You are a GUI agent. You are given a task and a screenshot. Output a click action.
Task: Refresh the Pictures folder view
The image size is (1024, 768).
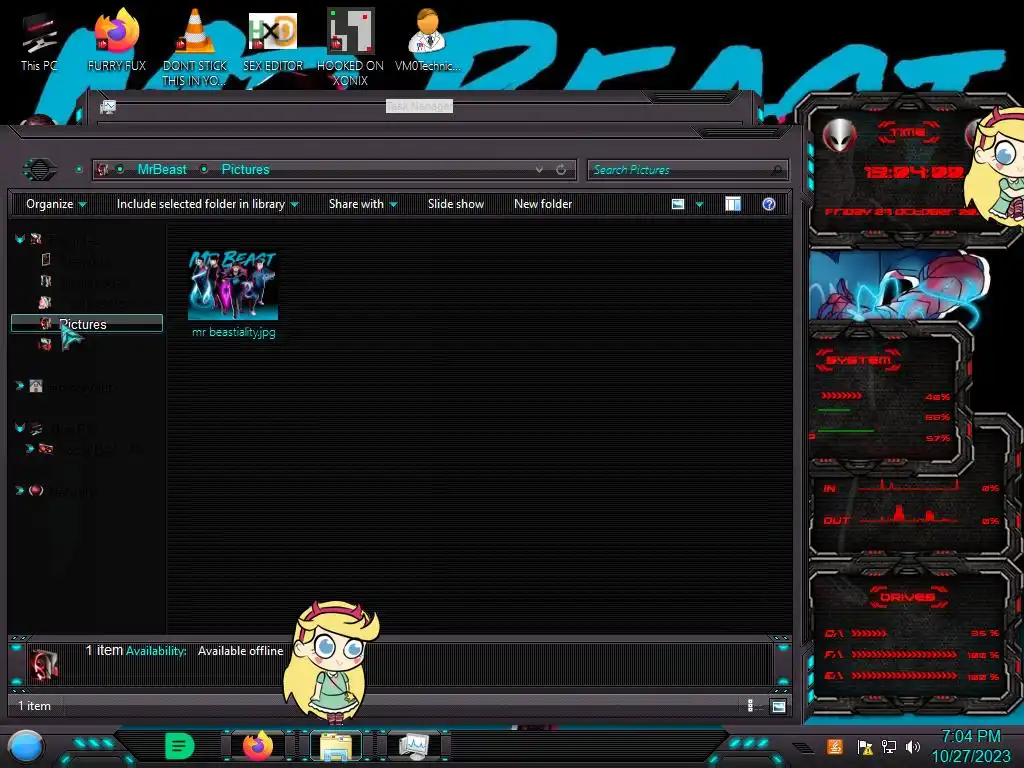561,170
